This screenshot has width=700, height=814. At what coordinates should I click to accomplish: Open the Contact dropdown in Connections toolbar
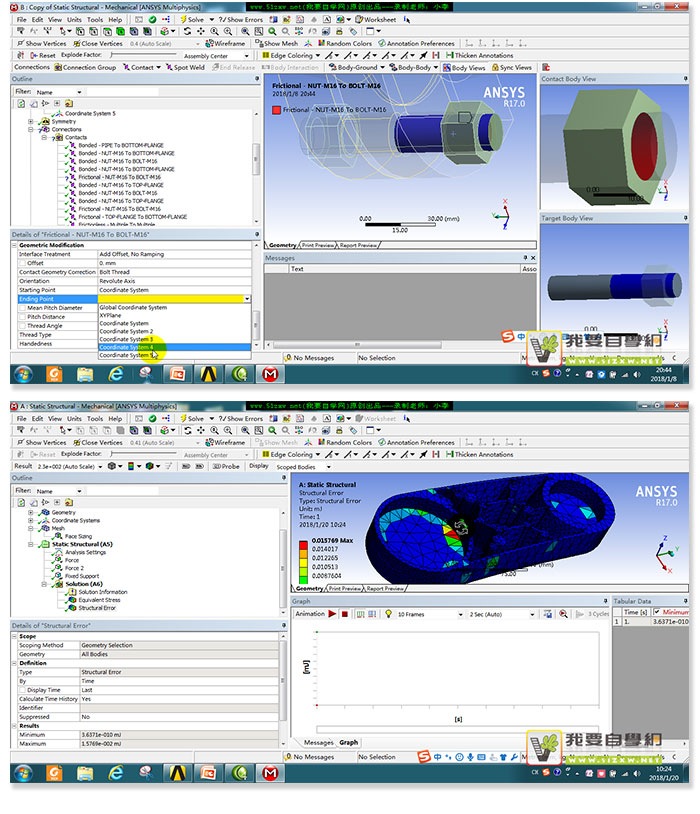tap(158, 67)
